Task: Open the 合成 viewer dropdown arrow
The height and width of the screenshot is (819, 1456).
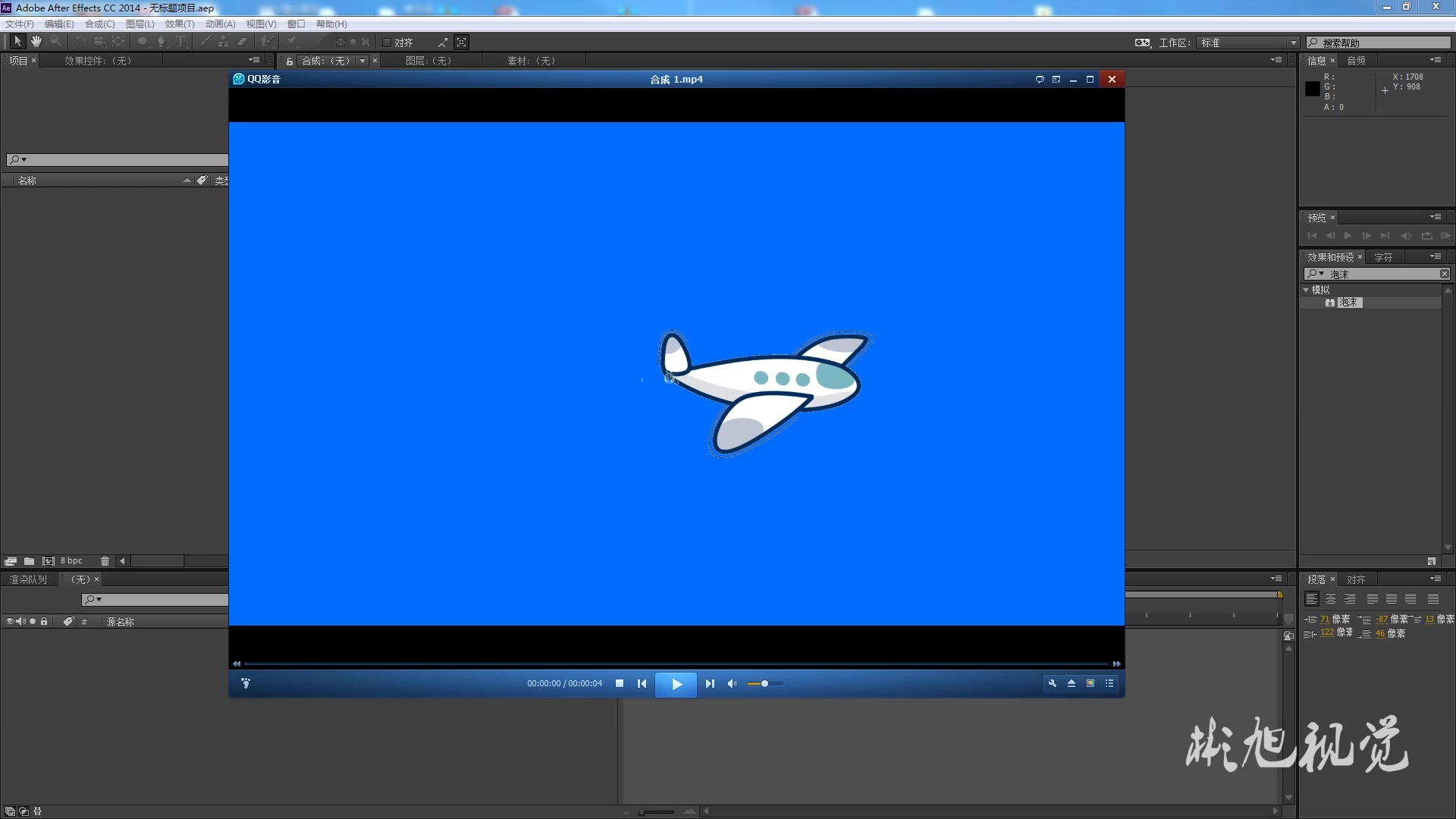Action: 362,61
